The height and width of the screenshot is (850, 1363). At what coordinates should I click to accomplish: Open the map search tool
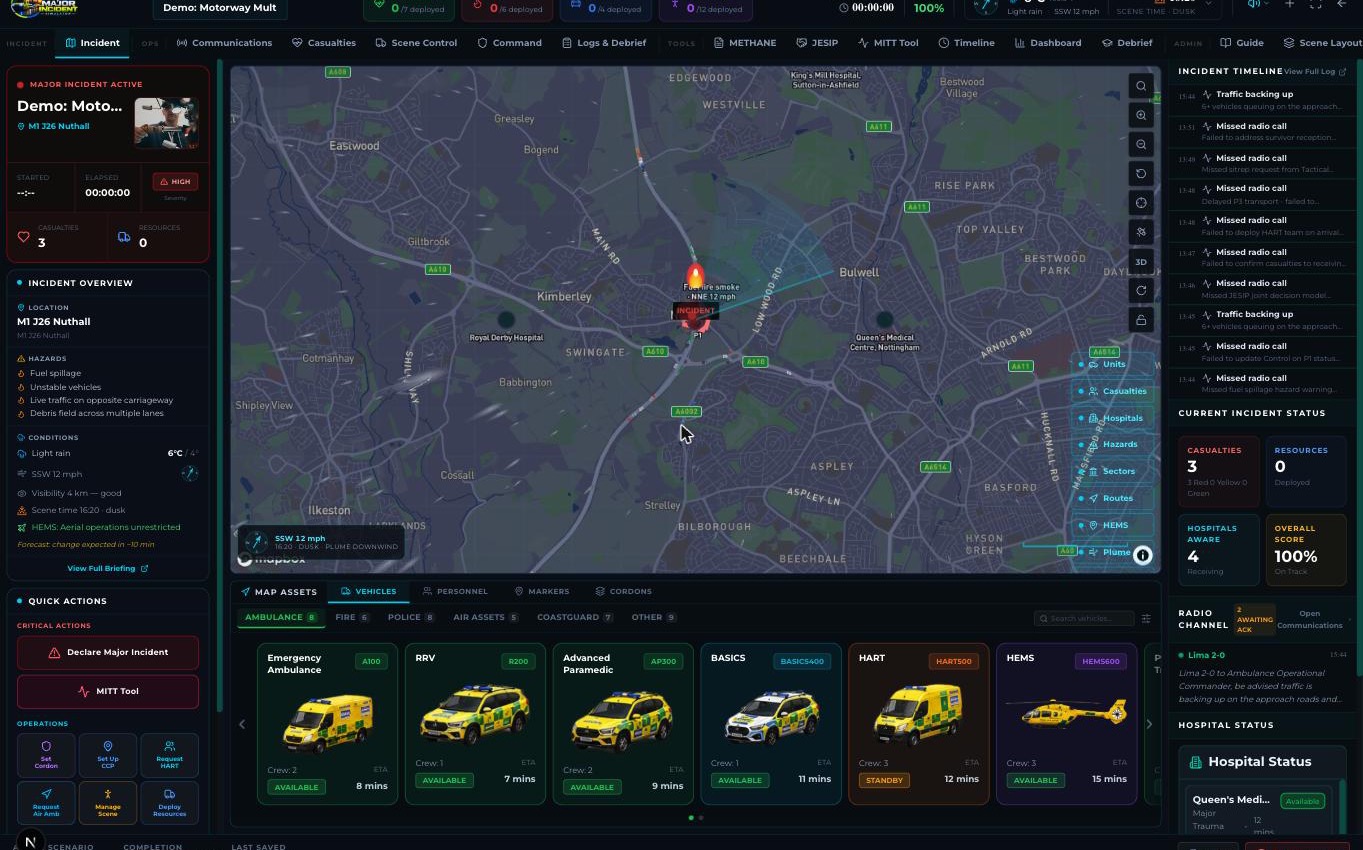click(x=1141, y=86)
